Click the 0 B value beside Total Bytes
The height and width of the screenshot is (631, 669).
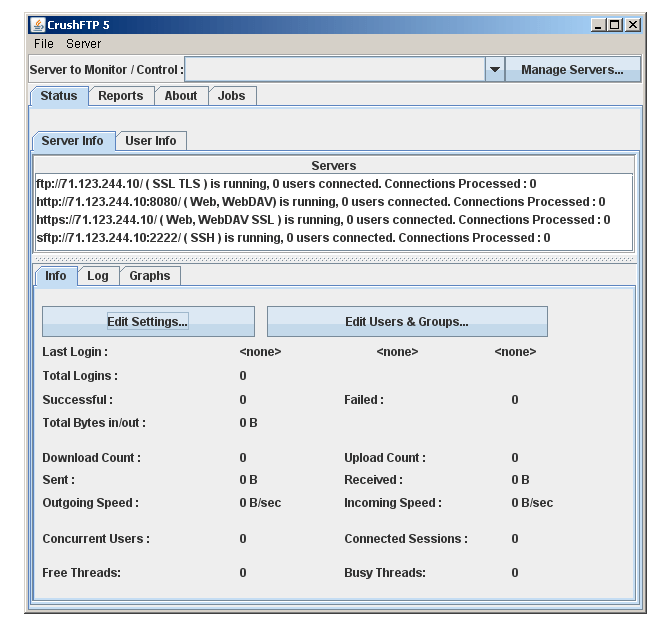pos(248,423)
